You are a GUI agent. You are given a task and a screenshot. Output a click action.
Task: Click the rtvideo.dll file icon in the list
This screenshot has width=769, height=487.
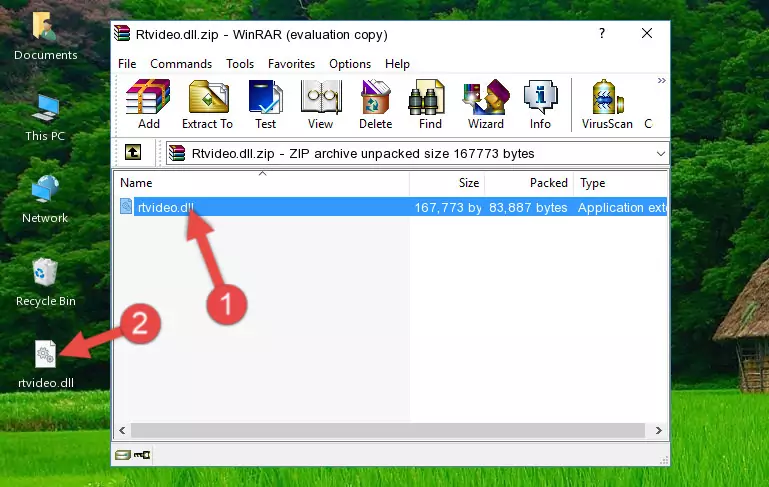tap(126, 206)
